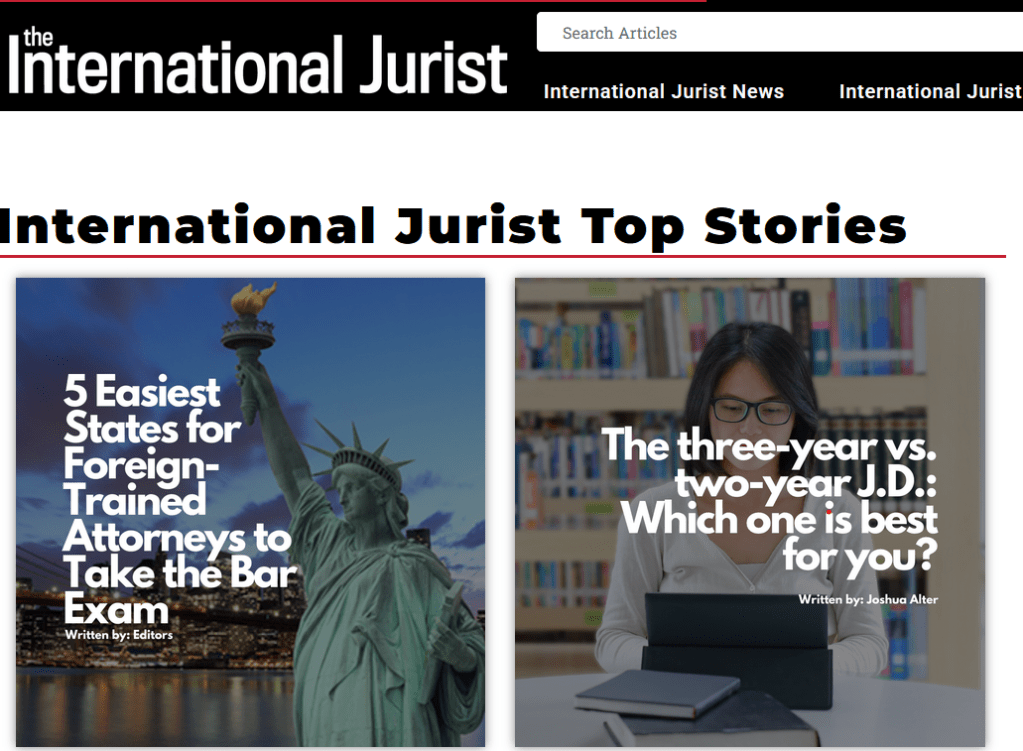The width and height of the screenshot is (1023, 751).
Task: Select the 'Written by: Editors' byline
Action: pyautogui.click(x=119, y=634)
